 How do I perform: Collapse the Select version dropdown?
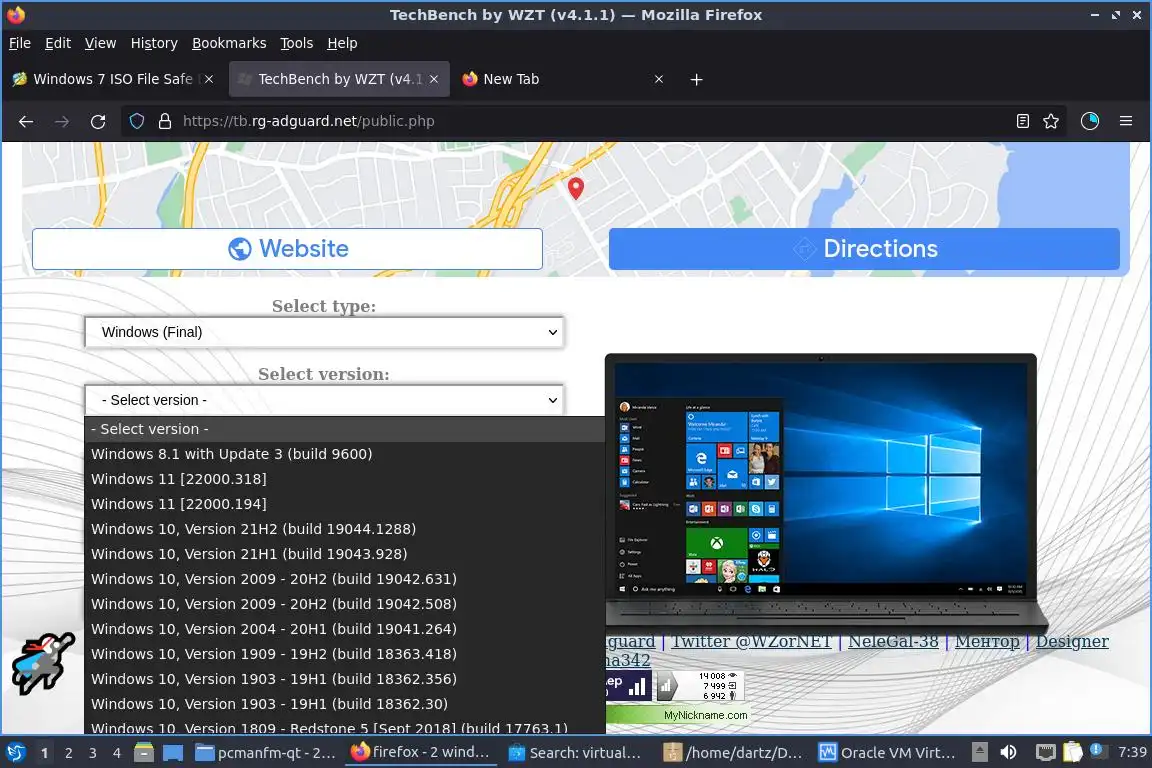[324, 400]
